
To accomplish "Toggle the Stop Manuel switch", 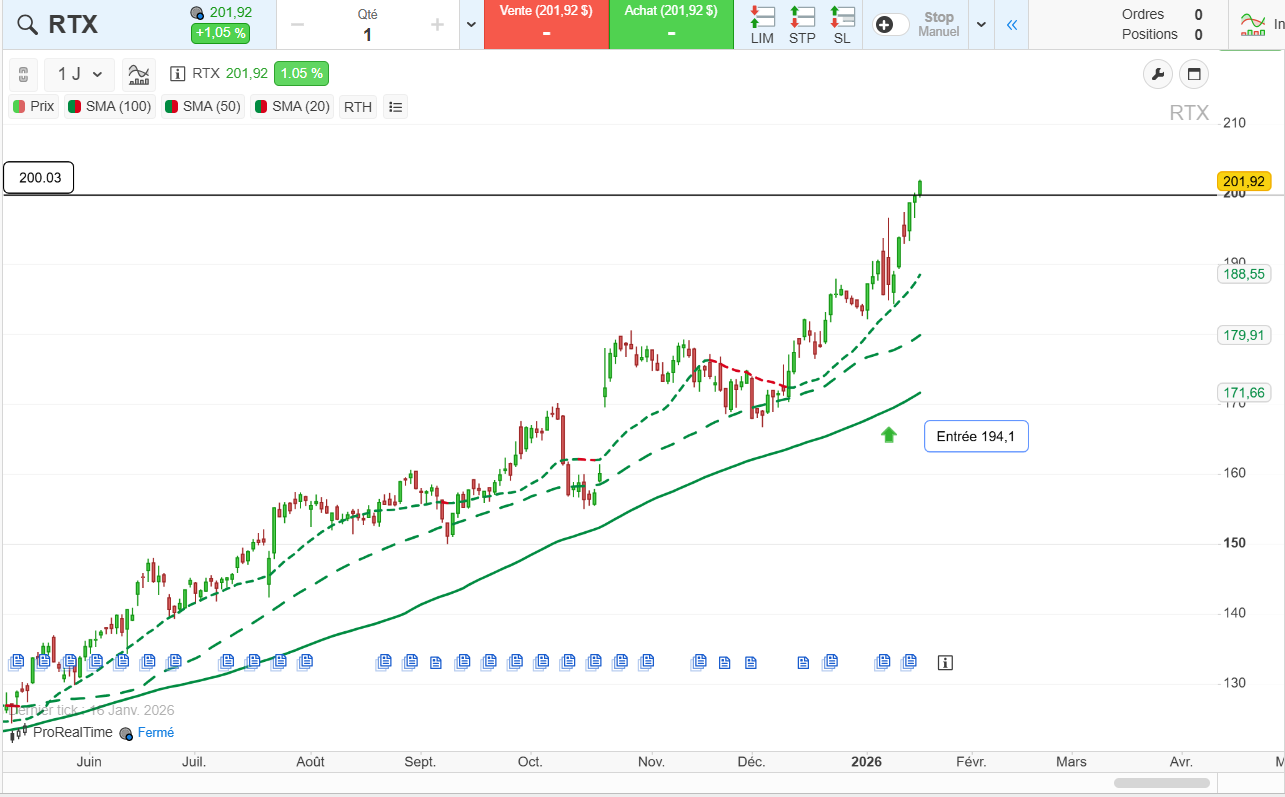I will click(x=892, y=25).
